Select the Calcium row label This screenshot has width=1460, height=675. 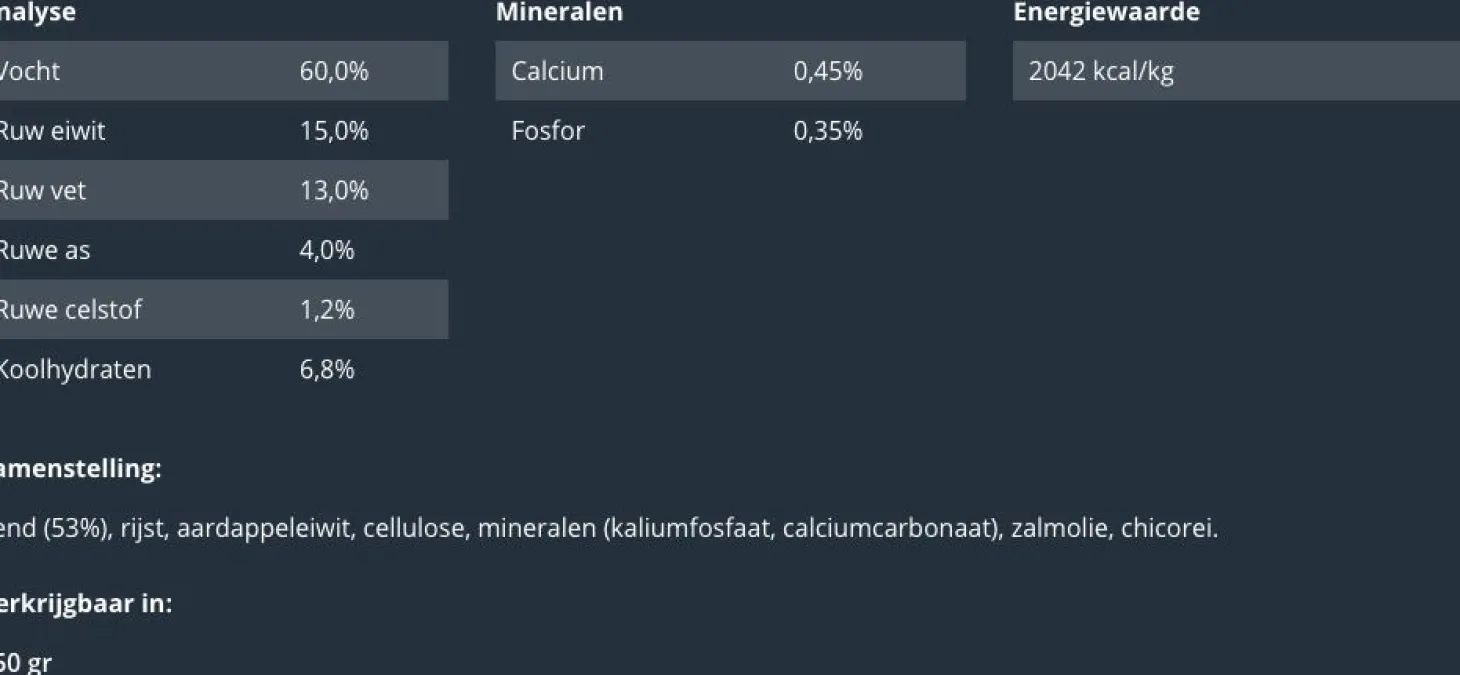point(557,71)
